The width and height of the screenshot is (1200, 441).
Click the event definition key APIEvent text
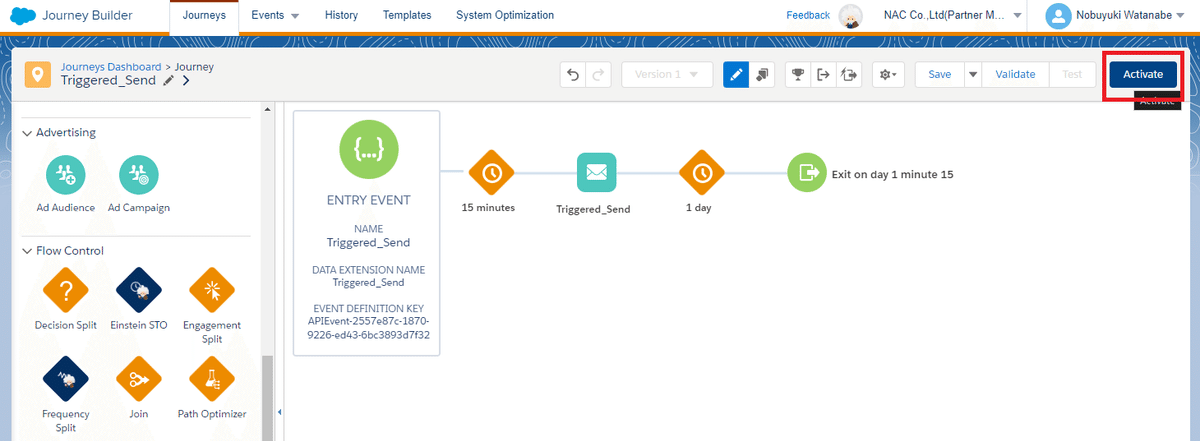point(369,327)
